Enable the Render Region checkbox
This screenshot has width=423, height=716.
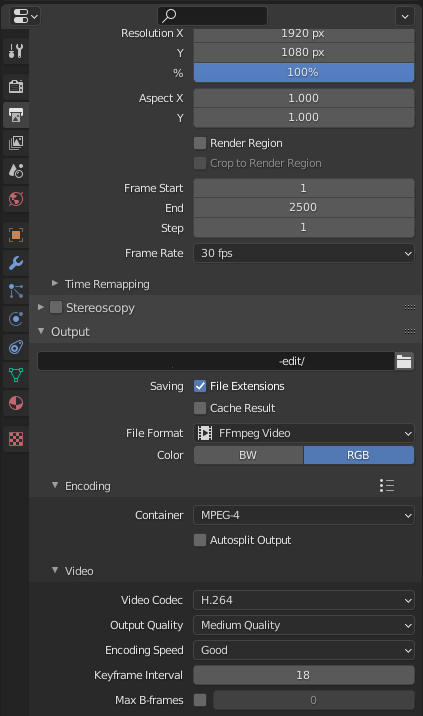[x=200, y=143]
